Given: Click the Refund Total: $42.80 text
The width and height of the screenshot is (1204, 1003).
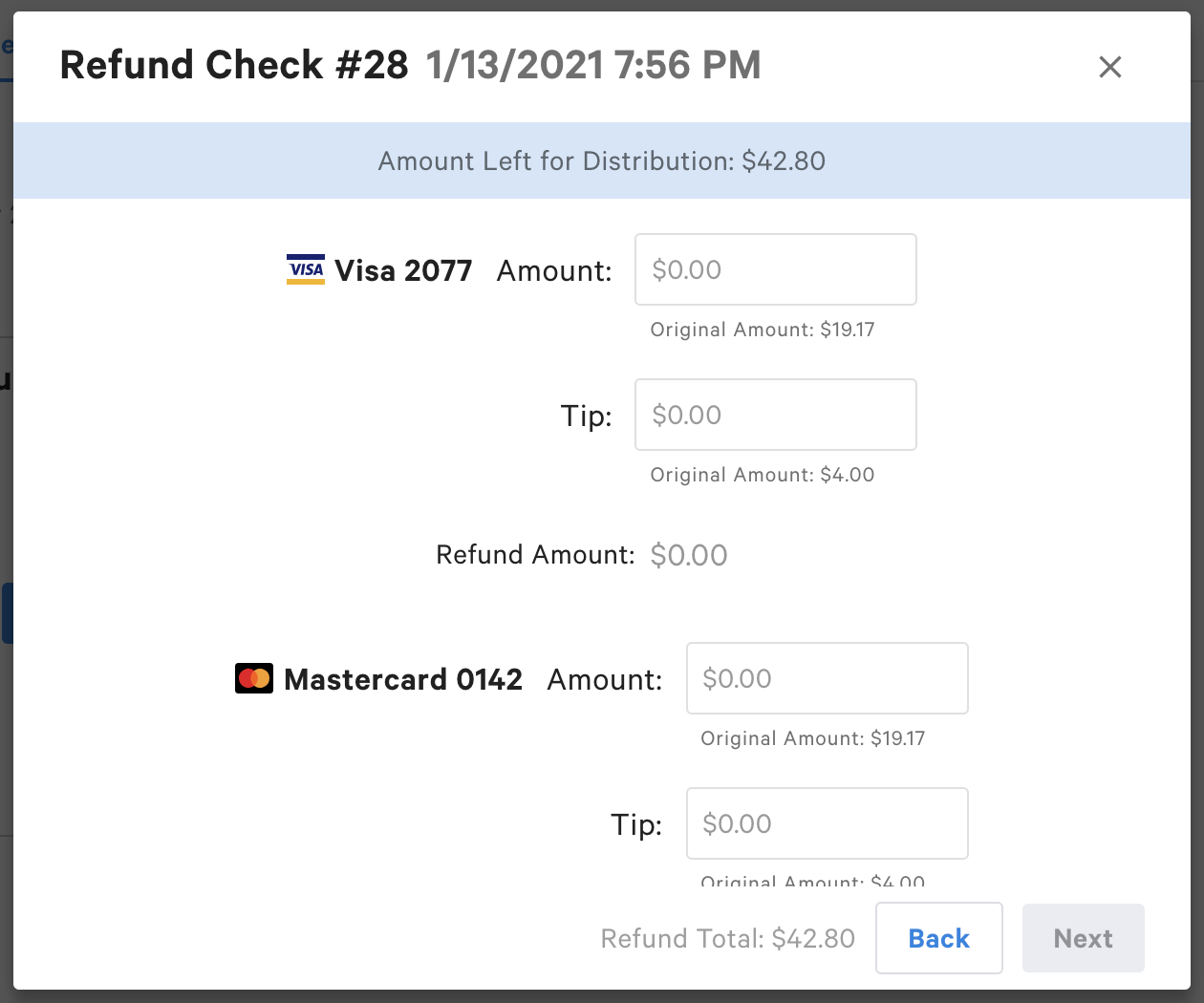Looking at the screenshot, I should point(727,938).
